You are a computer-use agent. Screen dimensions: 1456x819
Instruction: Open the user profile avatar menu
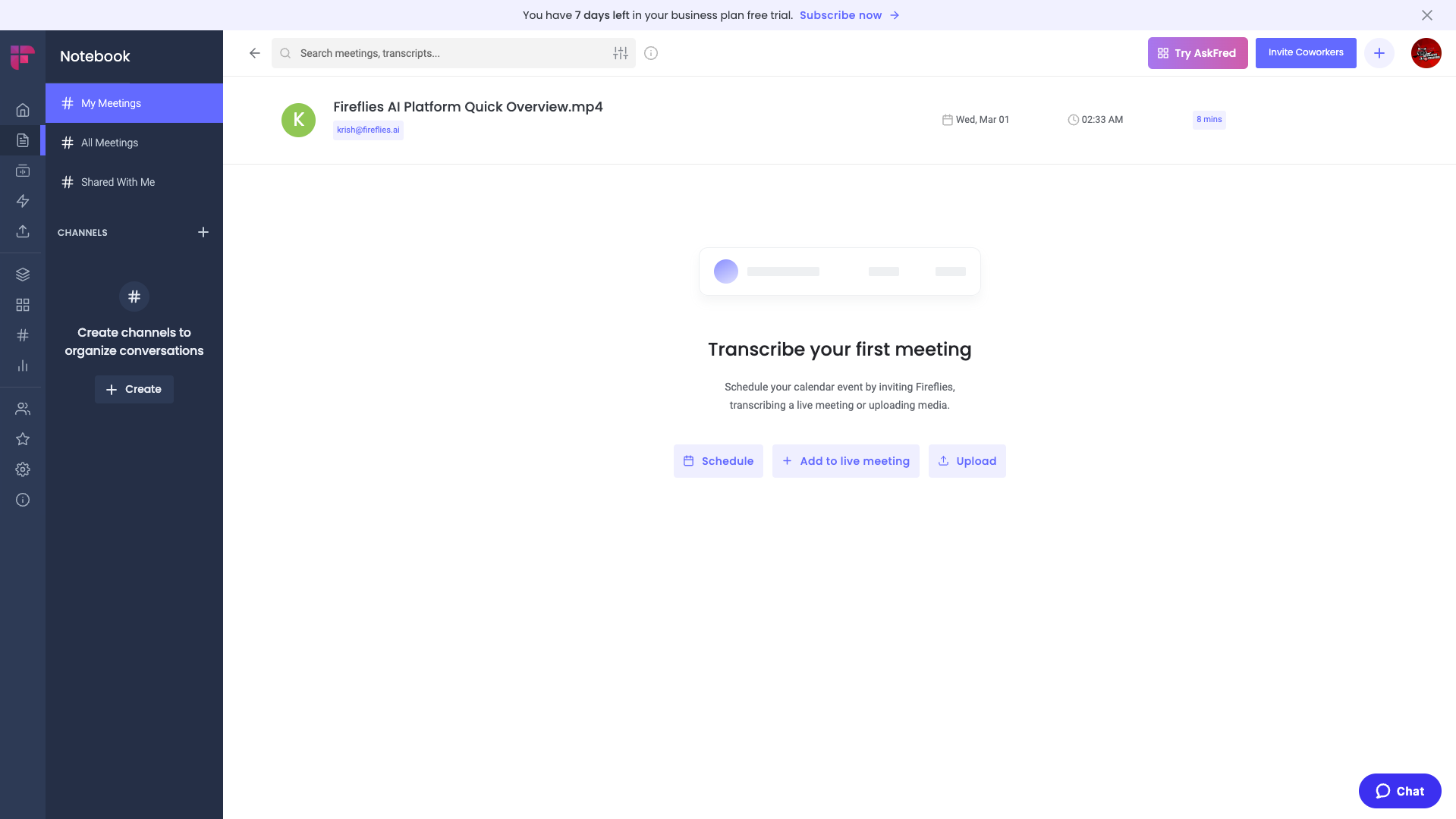(x=1426, y=53)
